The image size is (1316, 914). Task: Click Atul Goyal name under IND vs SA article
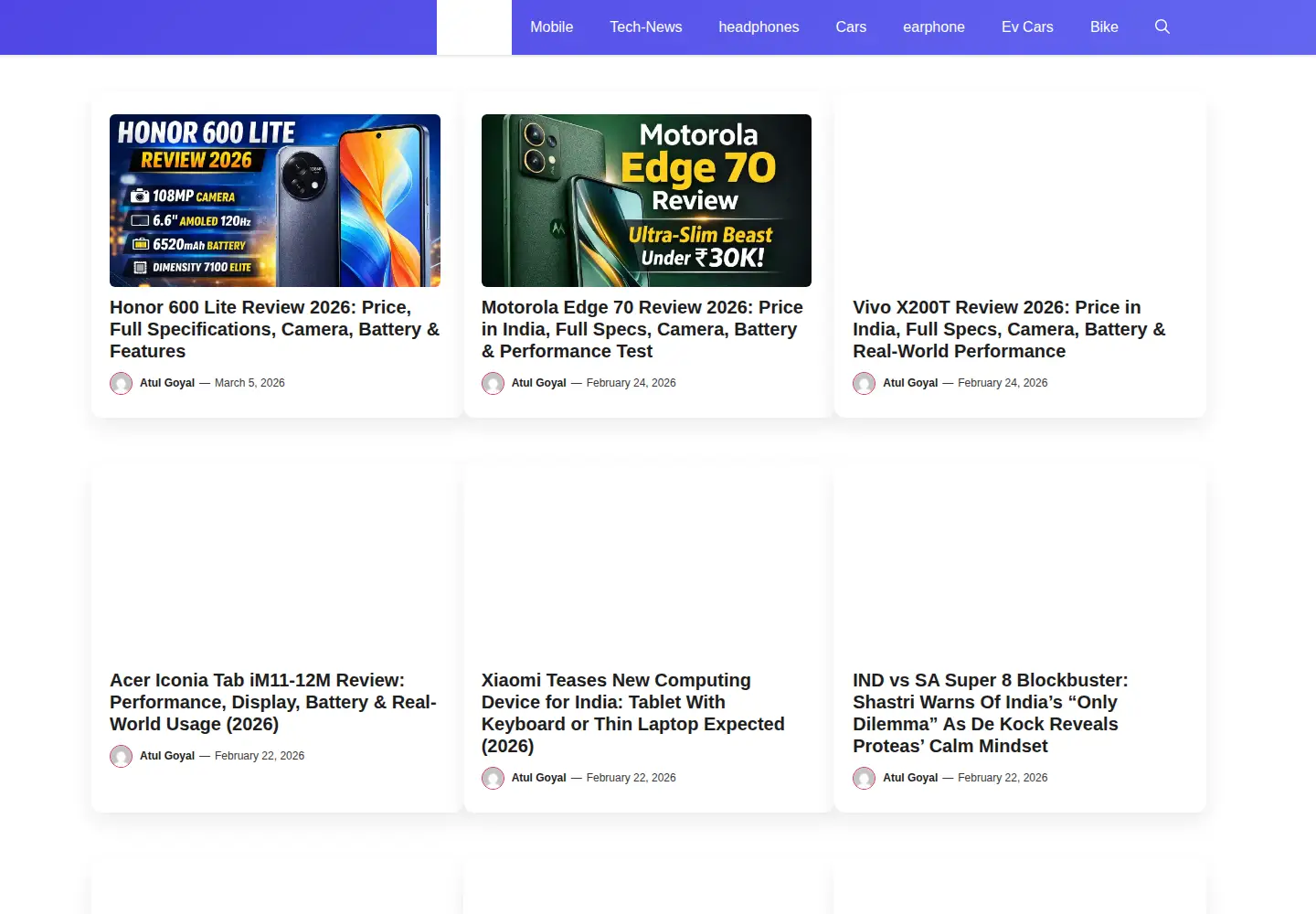coord(910,778)
